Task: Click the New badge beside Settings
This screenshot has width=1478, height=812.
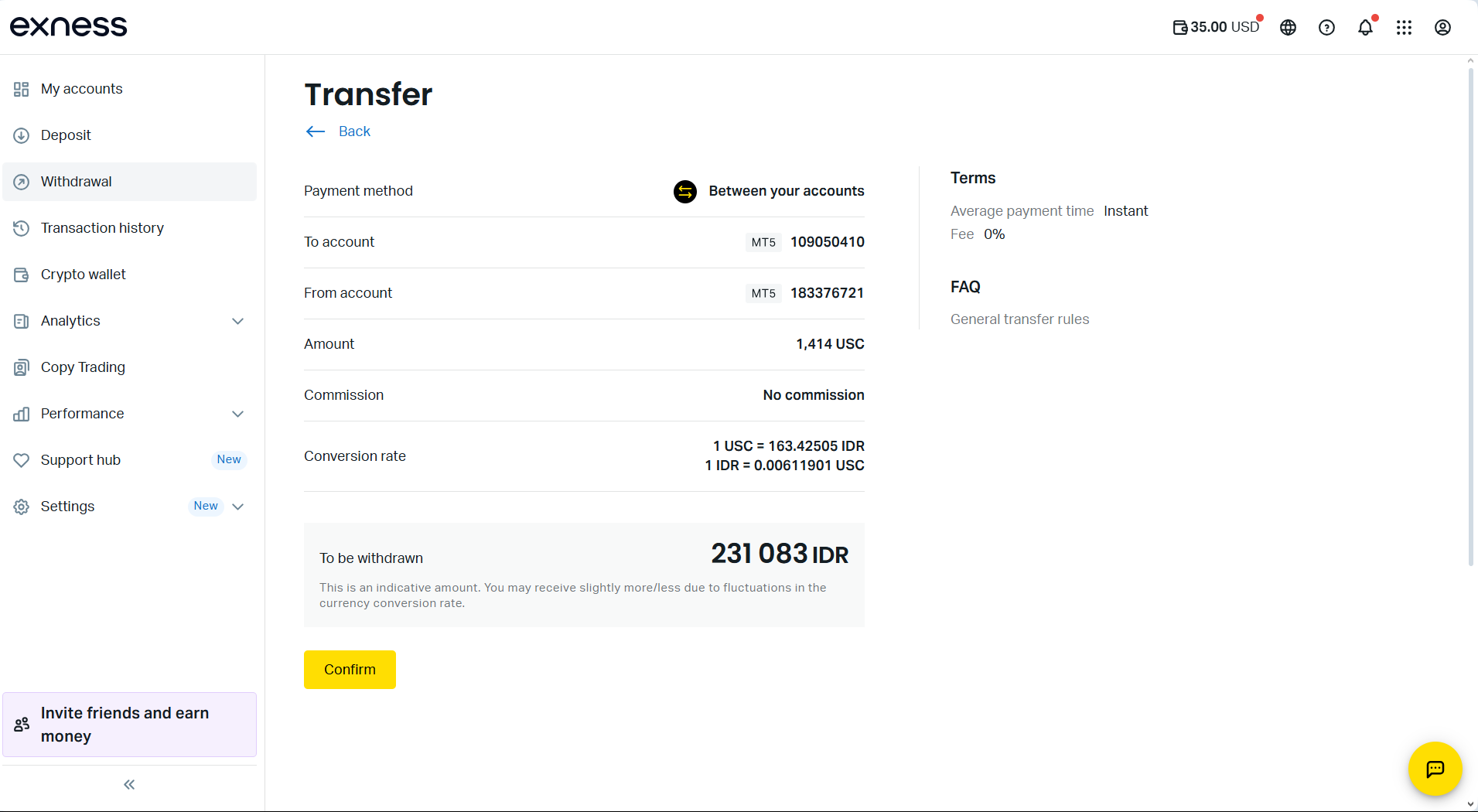Action: (x=206, y=506)
